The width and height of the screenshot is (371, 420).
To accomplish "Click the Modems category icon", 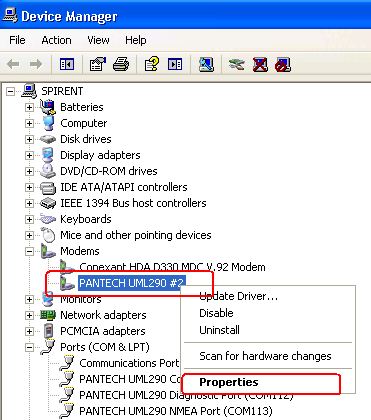I will 48,251.
